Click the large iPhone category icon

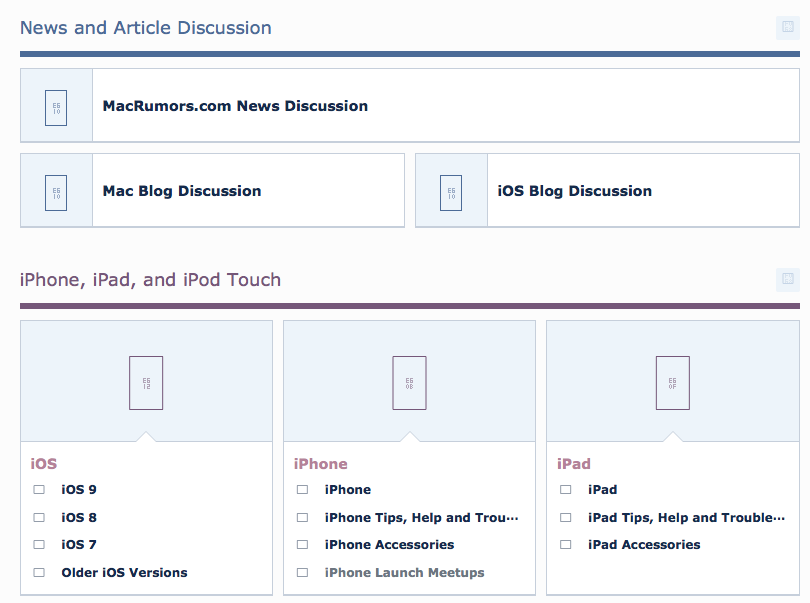pyautogui.click(x=410, y=383)
